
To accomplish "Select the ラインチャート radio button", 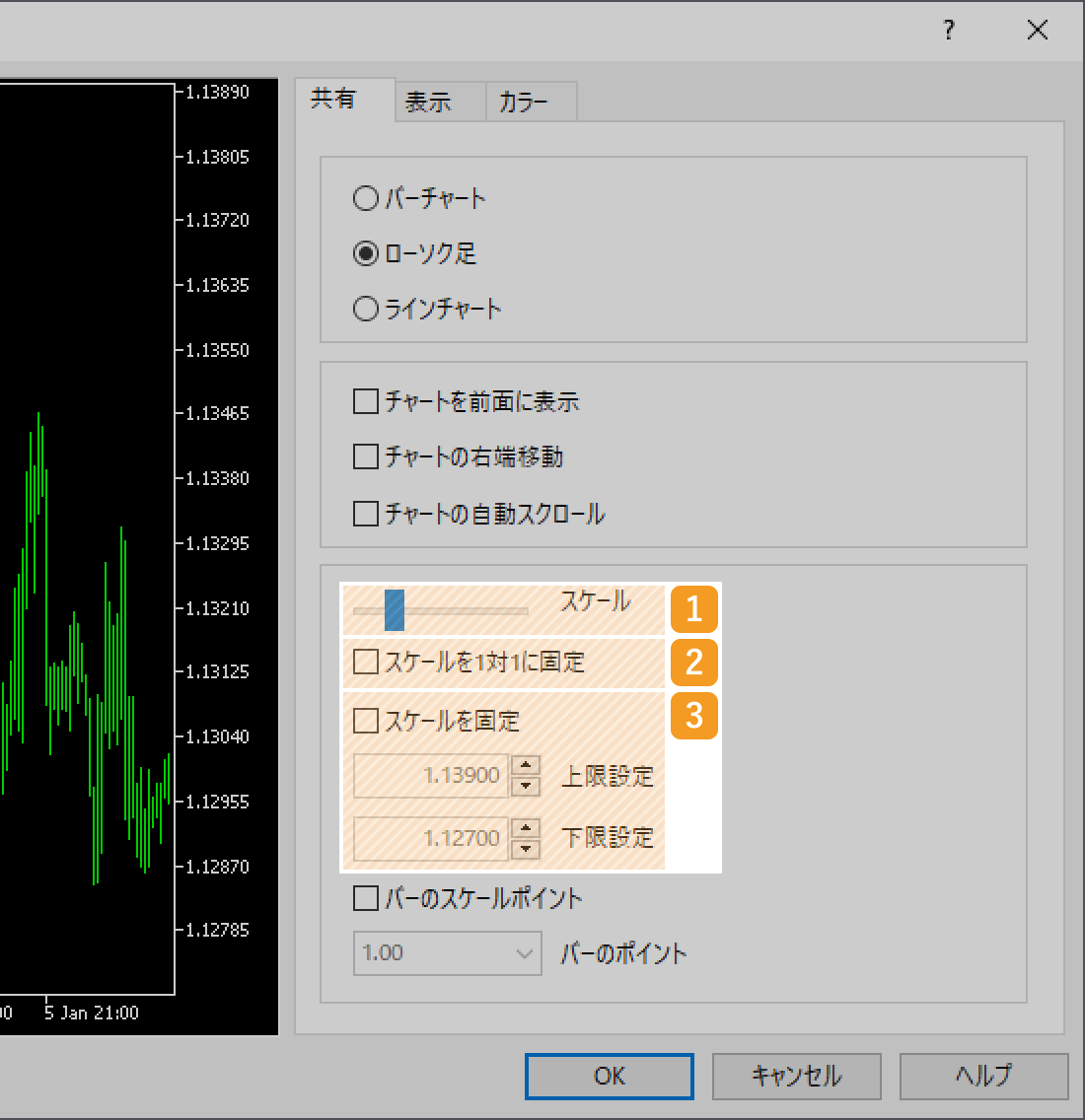I will point(365,309).
